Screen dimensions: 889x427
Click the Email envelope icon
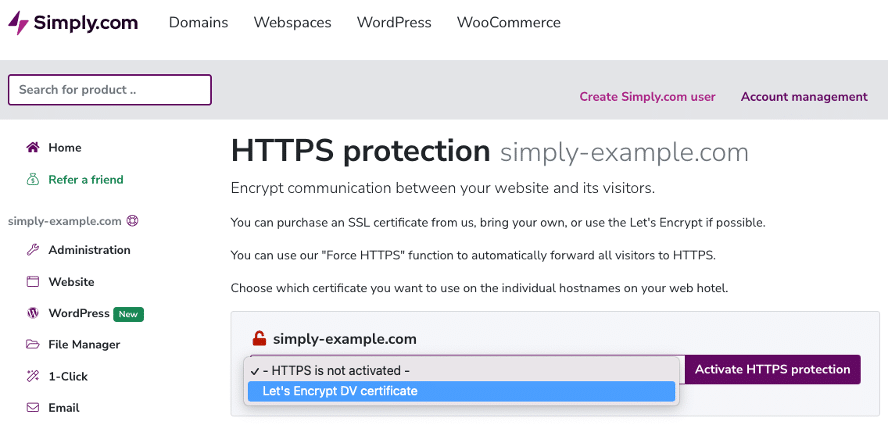click(33, 408)
